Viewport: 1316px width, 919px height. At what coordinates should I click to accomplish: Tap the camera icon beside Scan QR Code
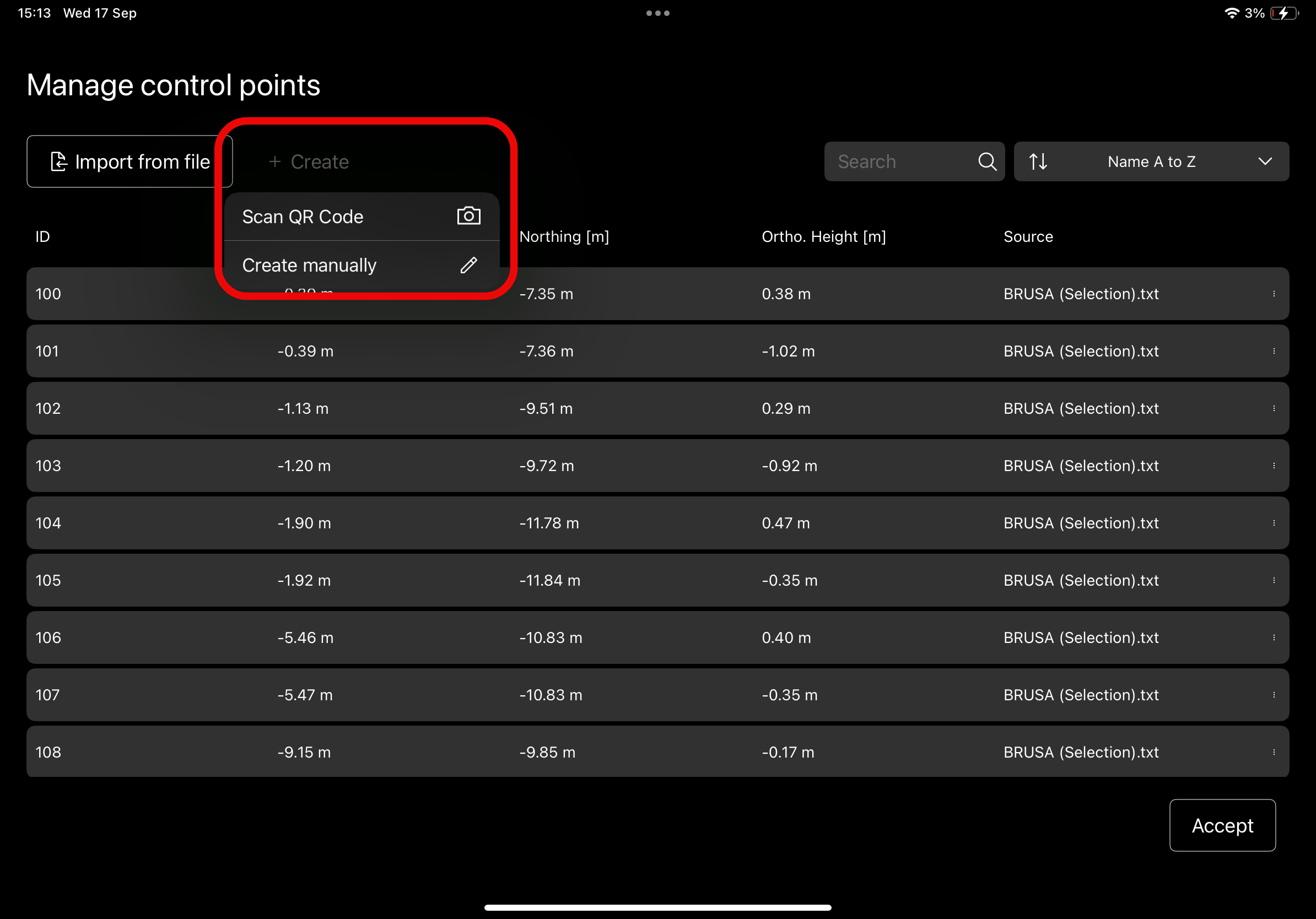click(x=468, y=216)
